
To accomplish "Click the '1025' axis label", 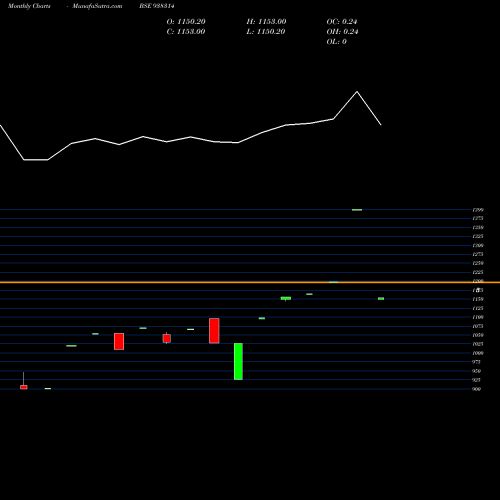I will 478,344.
